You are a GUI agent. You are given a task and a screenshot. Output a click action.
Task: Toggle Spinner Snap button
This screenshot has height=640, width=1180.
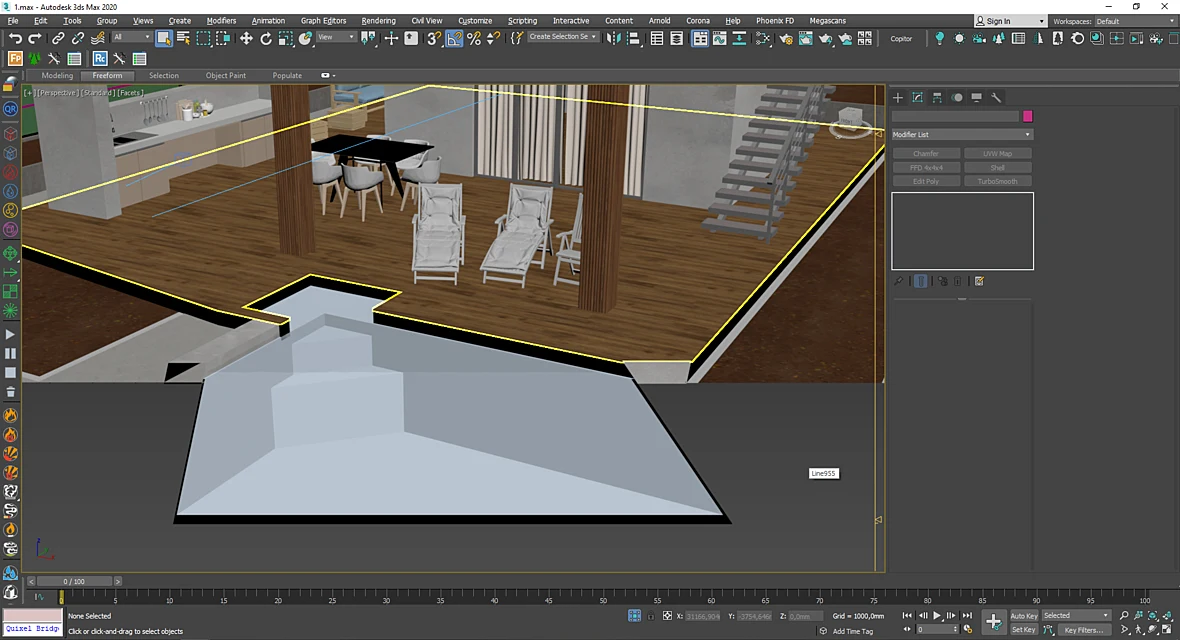[x=493, y=38]
